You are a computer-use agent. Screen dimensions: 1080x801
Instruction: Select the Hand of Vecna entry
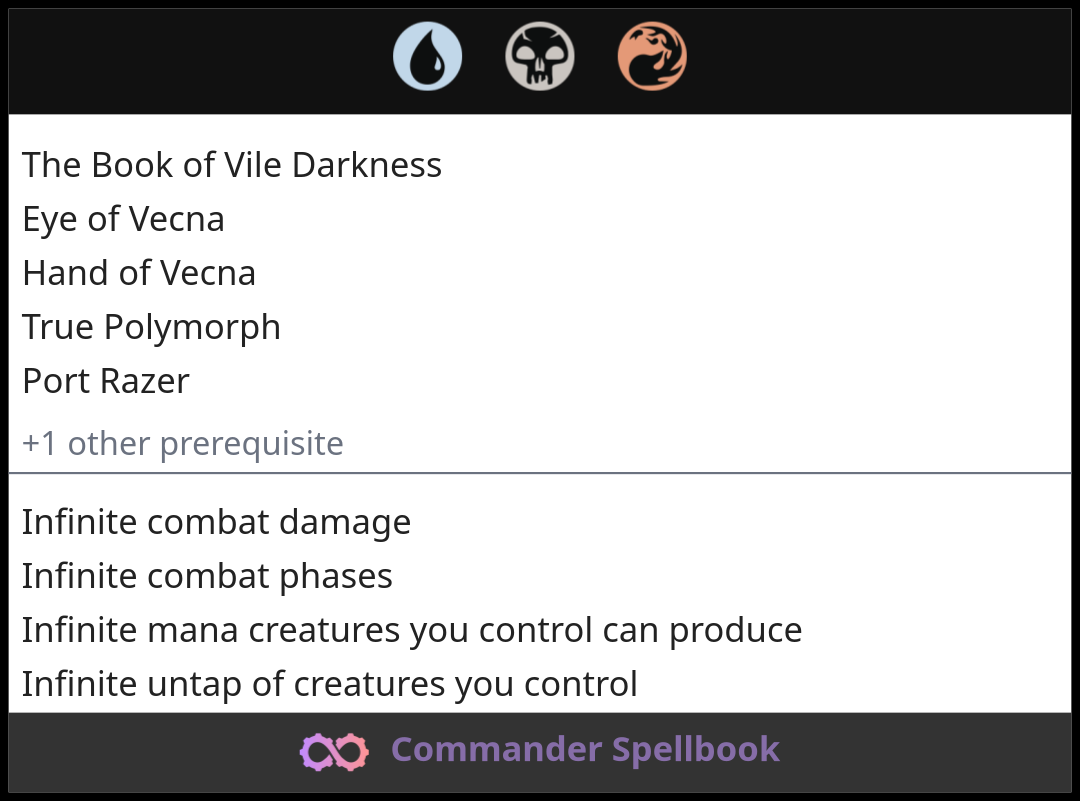[x=139, y=273]
